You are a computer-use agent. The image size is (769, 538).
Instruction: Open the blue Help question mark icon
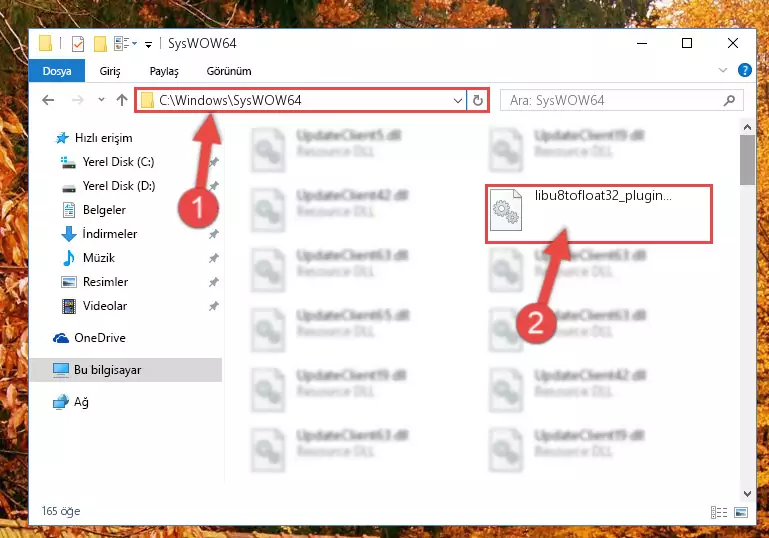744,70
